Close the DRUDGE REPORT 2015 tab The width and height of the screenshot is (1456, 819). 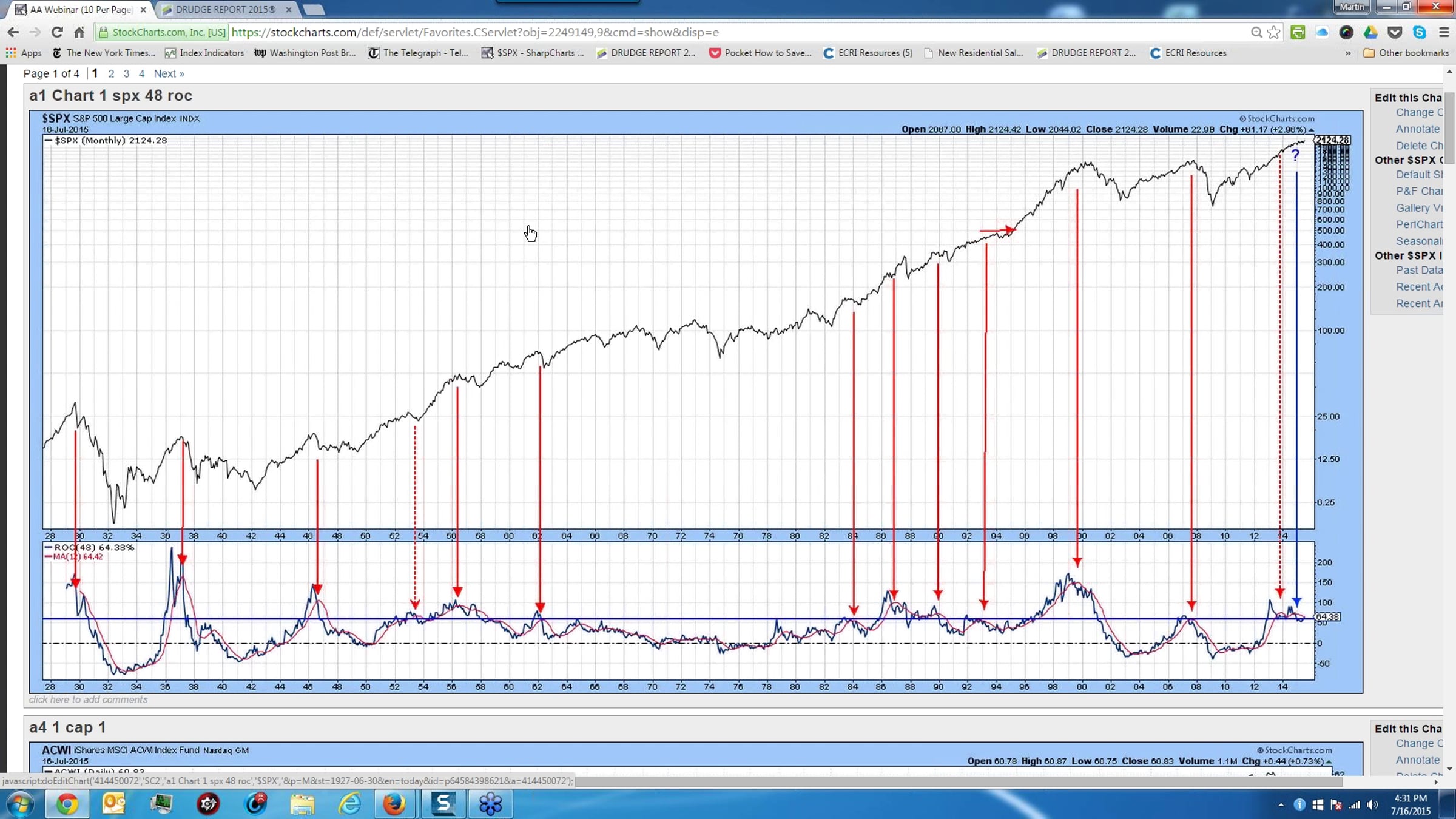(x=289, y=10)
